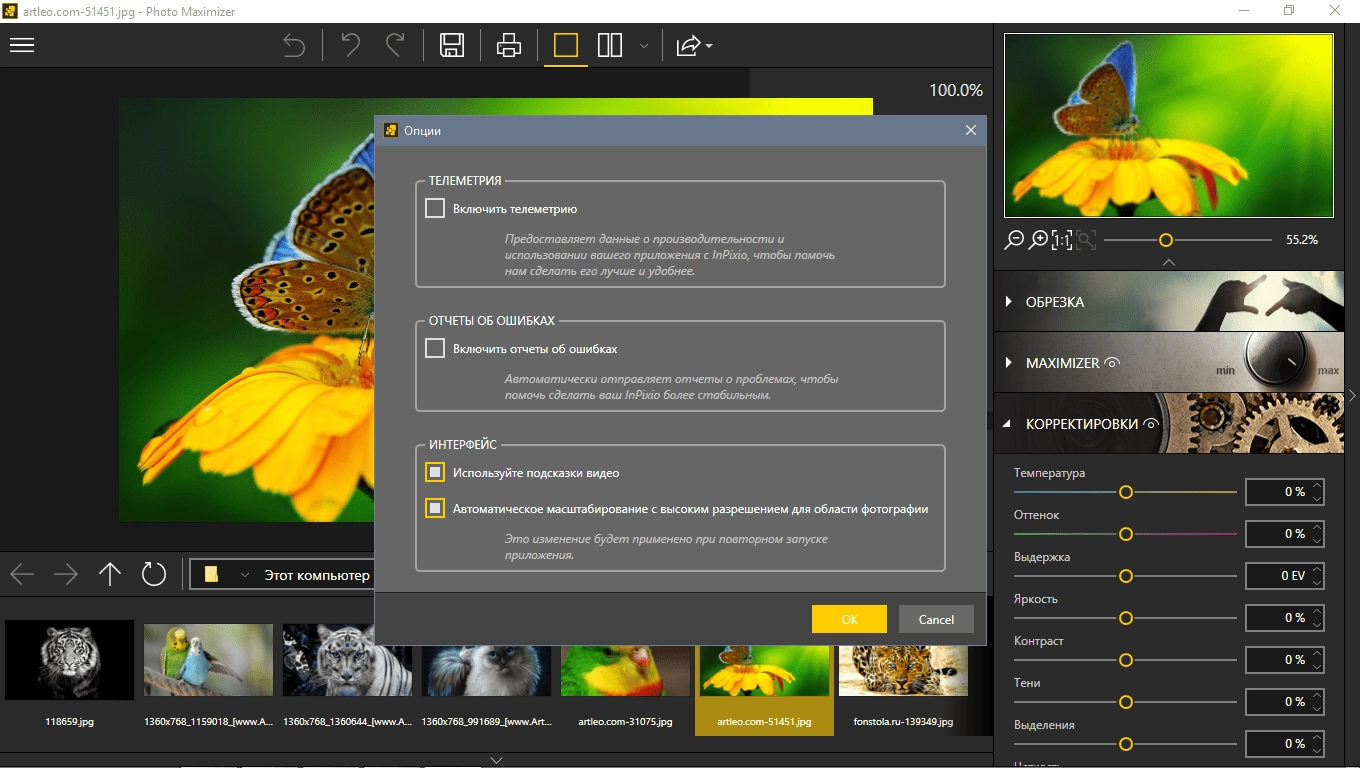This screenshot has width=1360, height=768.
Task: Open the view mode dropdown arrow
Action: (x=644, y=46)
